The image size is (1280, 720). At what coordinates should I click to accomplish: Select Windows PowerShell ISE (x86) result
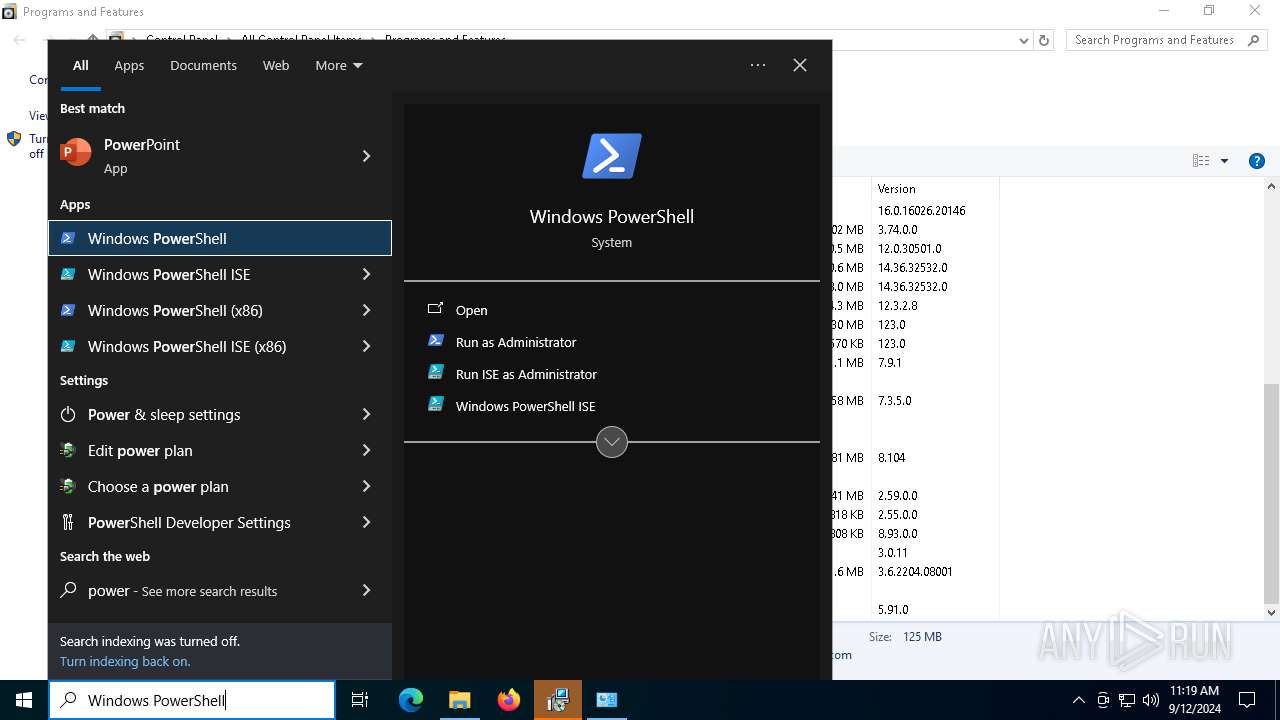coord(198,346)
